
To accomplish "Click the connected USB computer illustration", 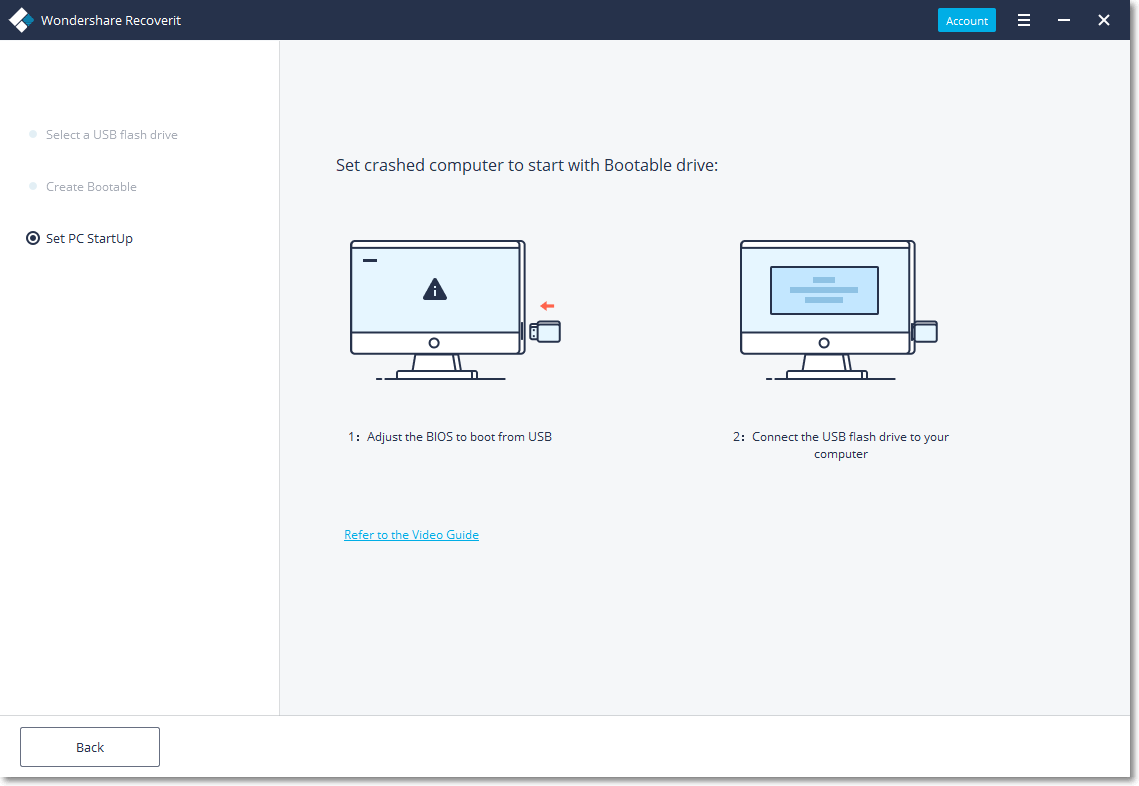I will tap(838, 309).
